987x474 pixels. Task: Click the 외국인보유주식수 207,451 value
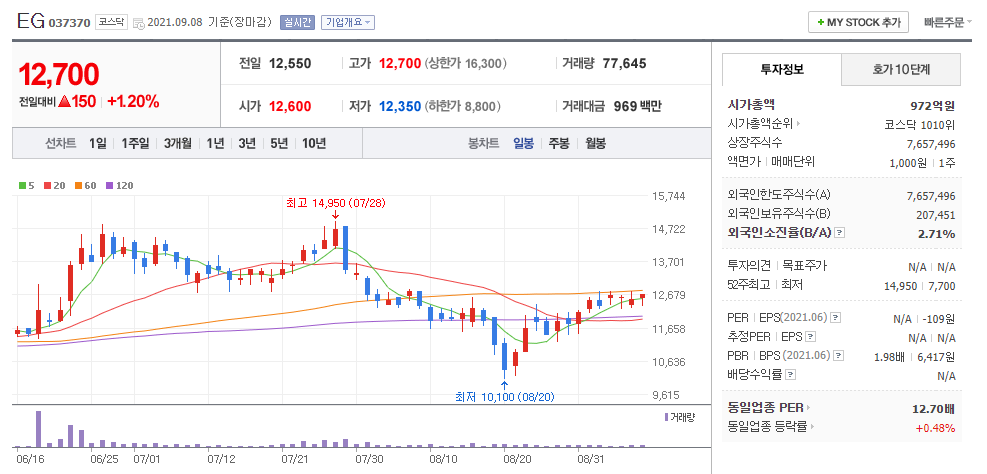pyautogui.click(x=936, y=215)
